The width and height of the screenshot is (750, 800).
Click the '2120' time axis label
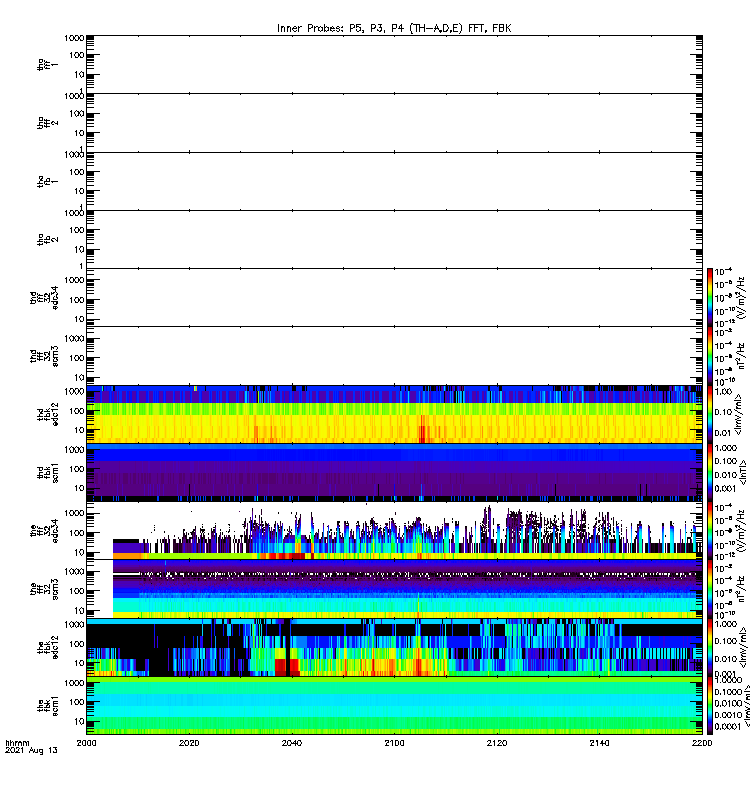tap(497, 743)
